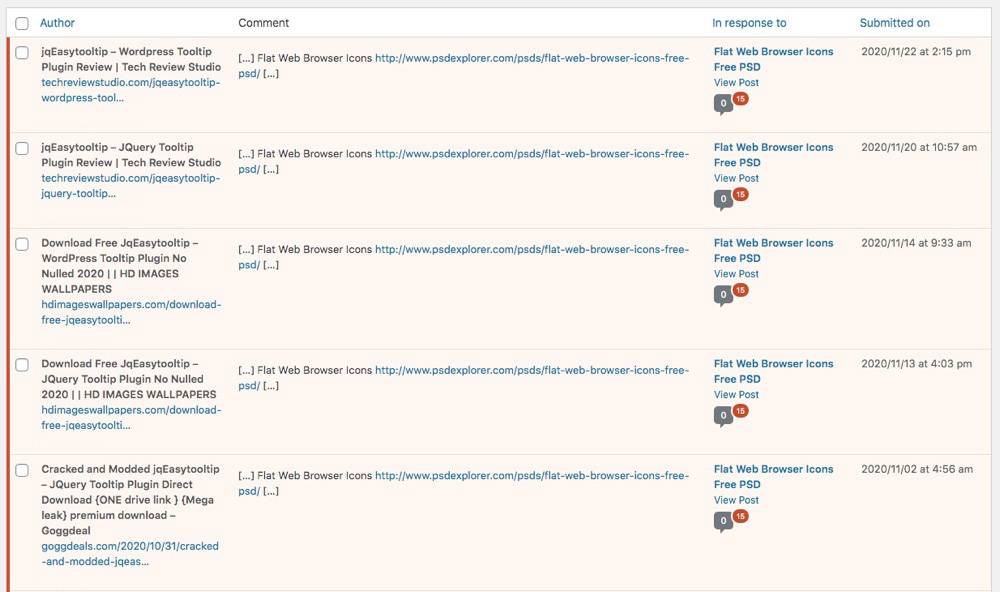Click pending 15 badge in 2020/11/22 row
1000x592 pixels.
[x=740, y=99]
